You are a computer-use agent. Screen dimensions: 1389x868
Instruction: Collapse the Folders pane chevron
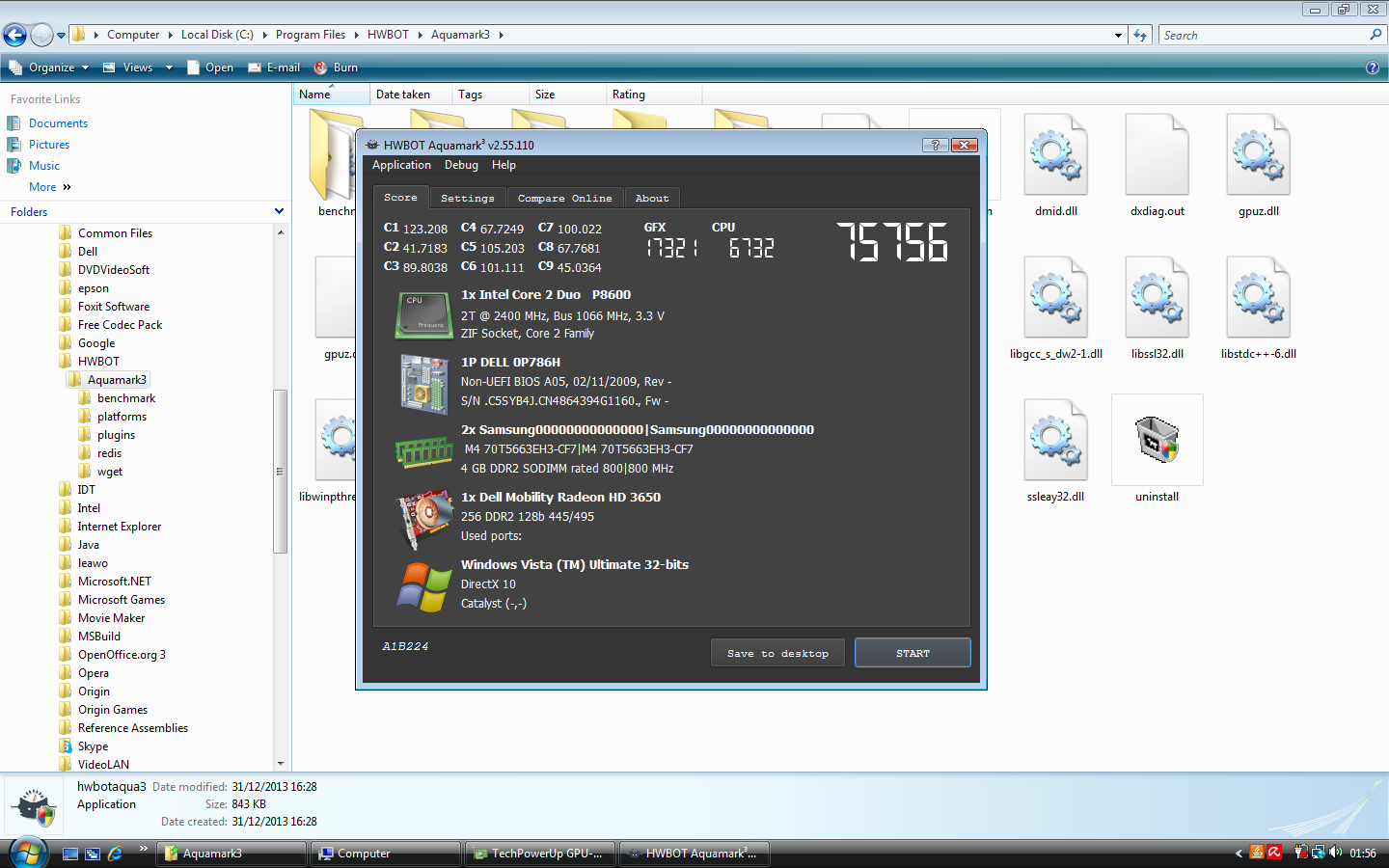pyautogui.click(x=279, y=211)
